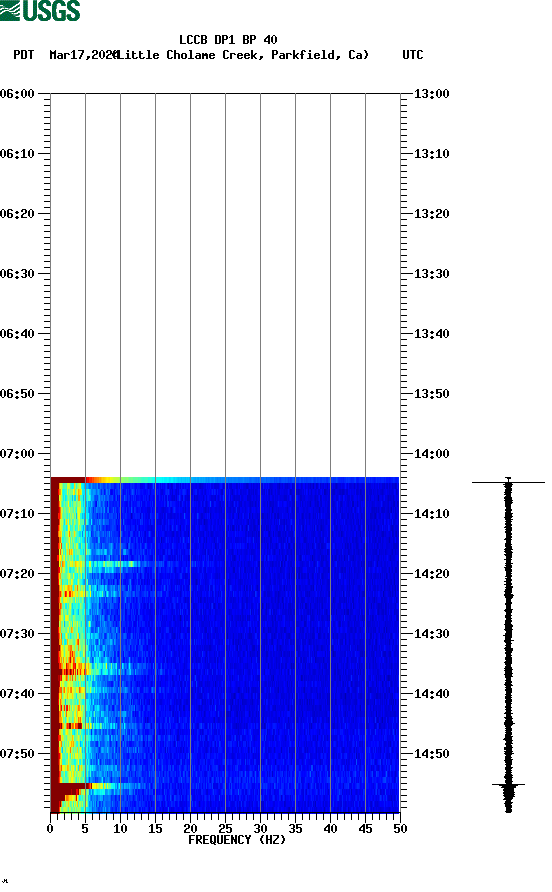Click the 07:00 PDT time label
Viewport: 552px width, 892px height.
click(18, 453)
